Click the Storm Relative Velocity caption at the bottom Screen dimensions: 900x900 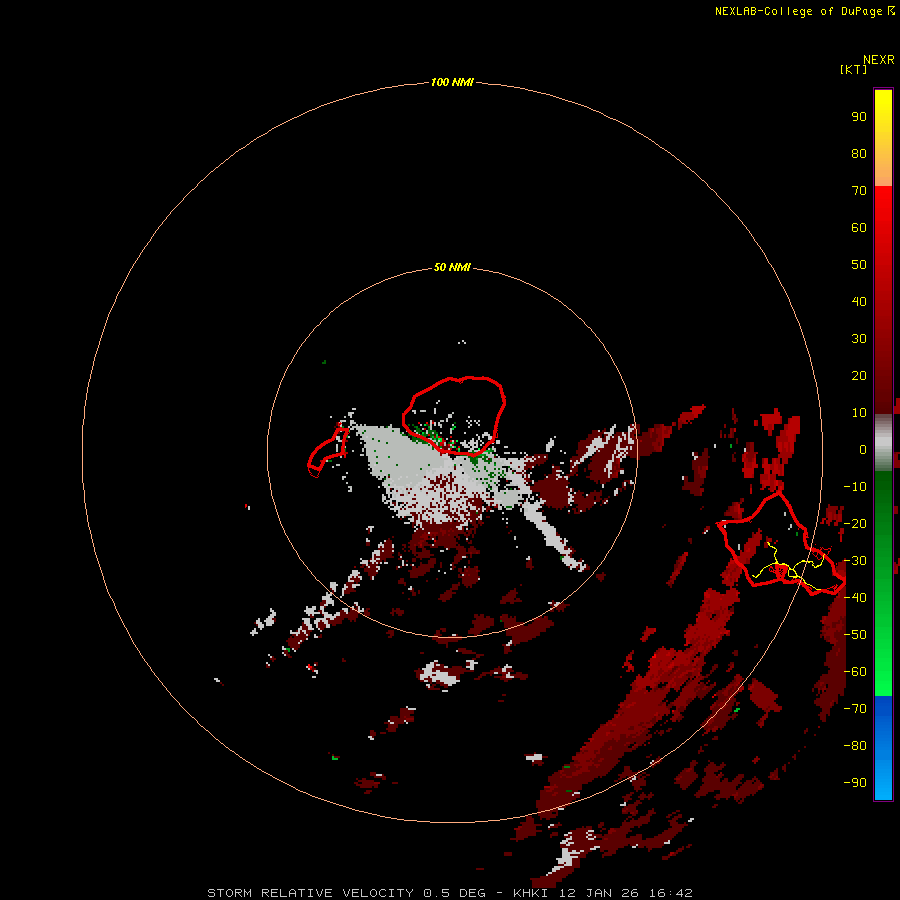click(x=450, y=893)
